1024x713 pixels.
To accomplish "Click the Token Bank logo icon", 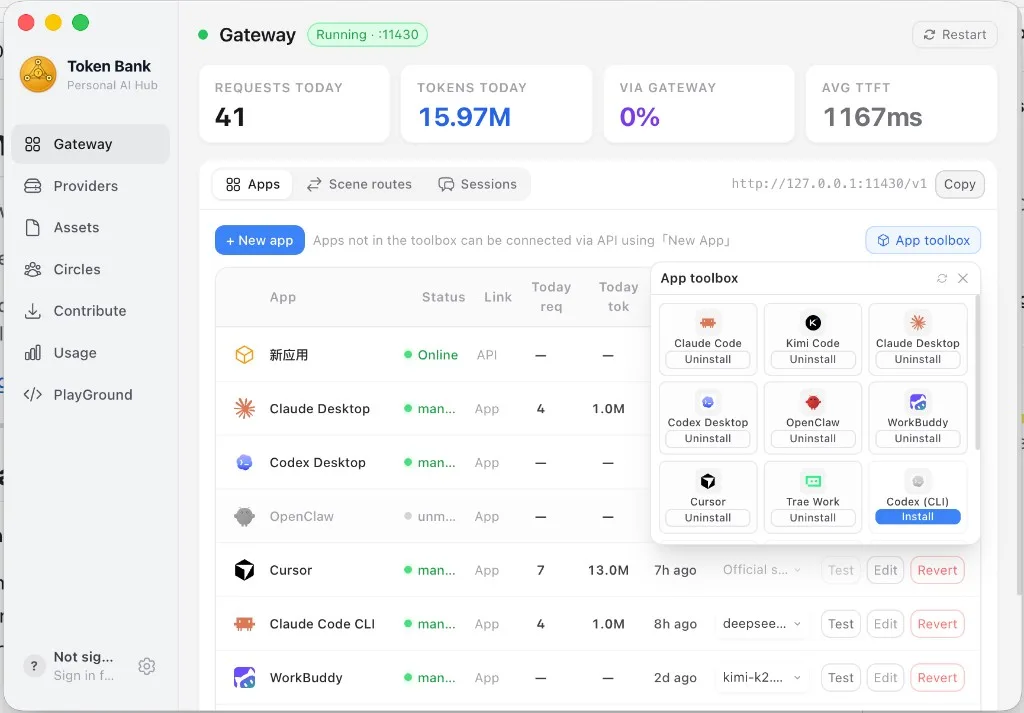I will tap(38, 74).
